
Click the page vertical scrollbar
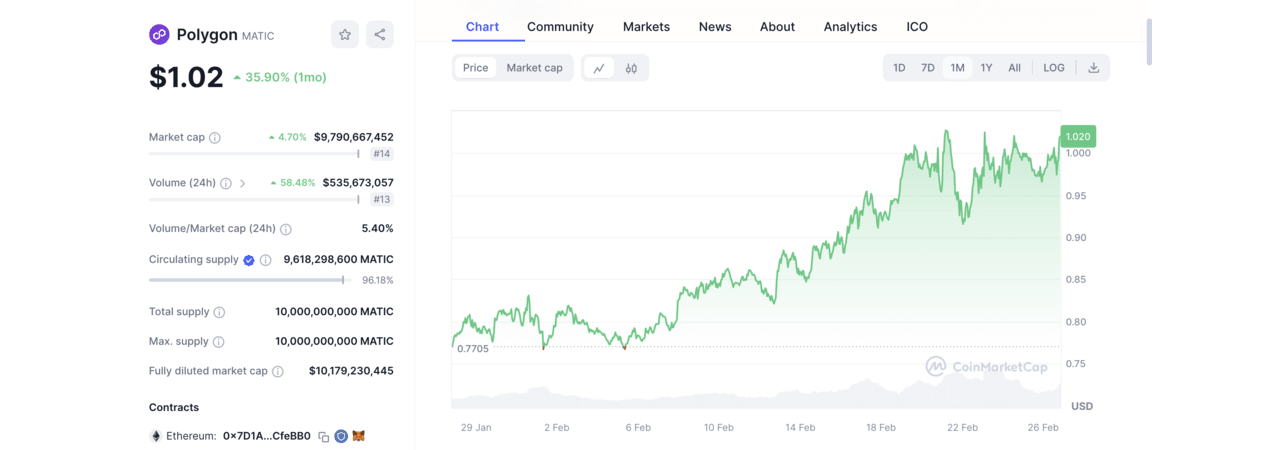(1149, 40)
